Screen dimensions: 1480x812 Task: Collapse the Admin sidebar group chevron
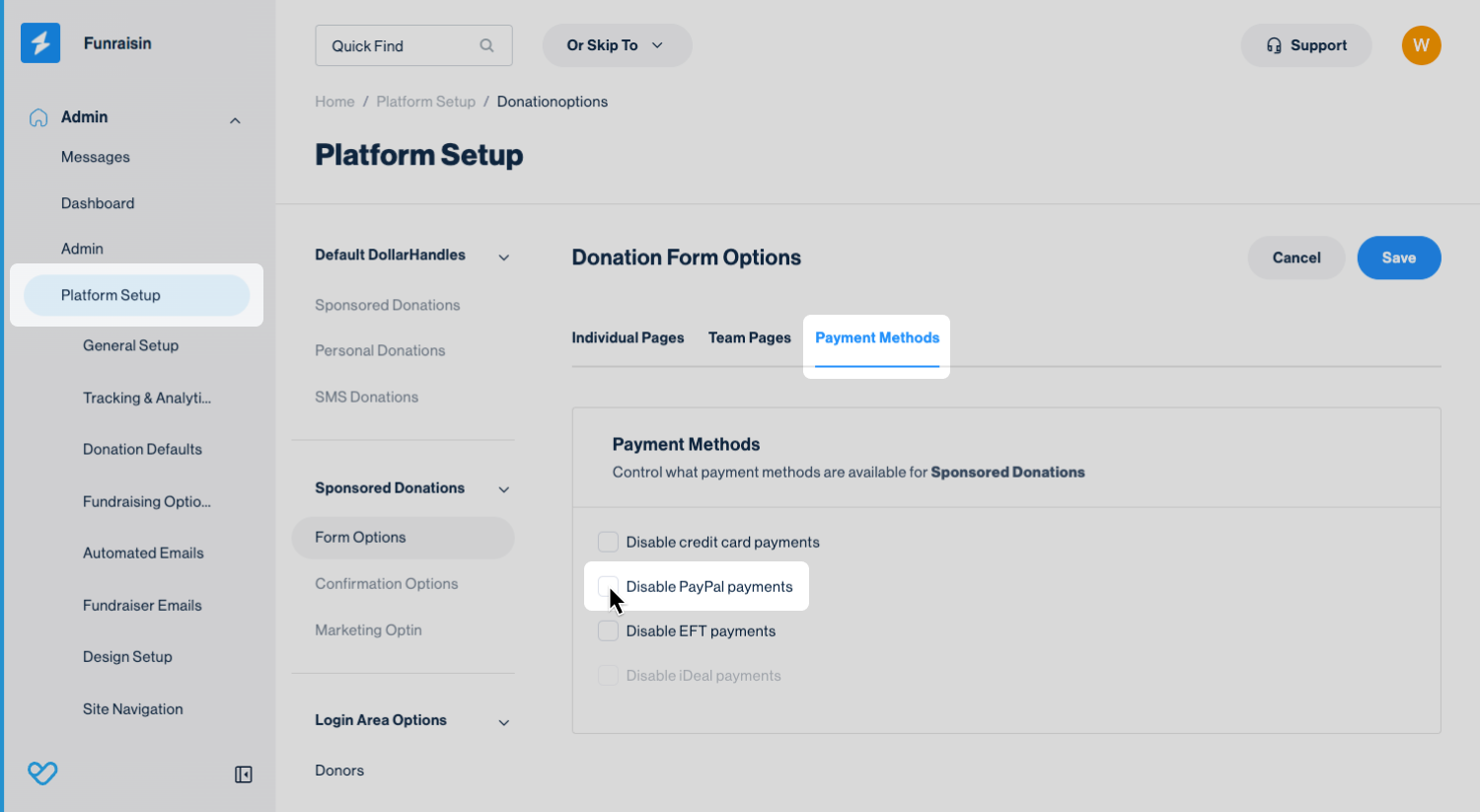(235, 120)
